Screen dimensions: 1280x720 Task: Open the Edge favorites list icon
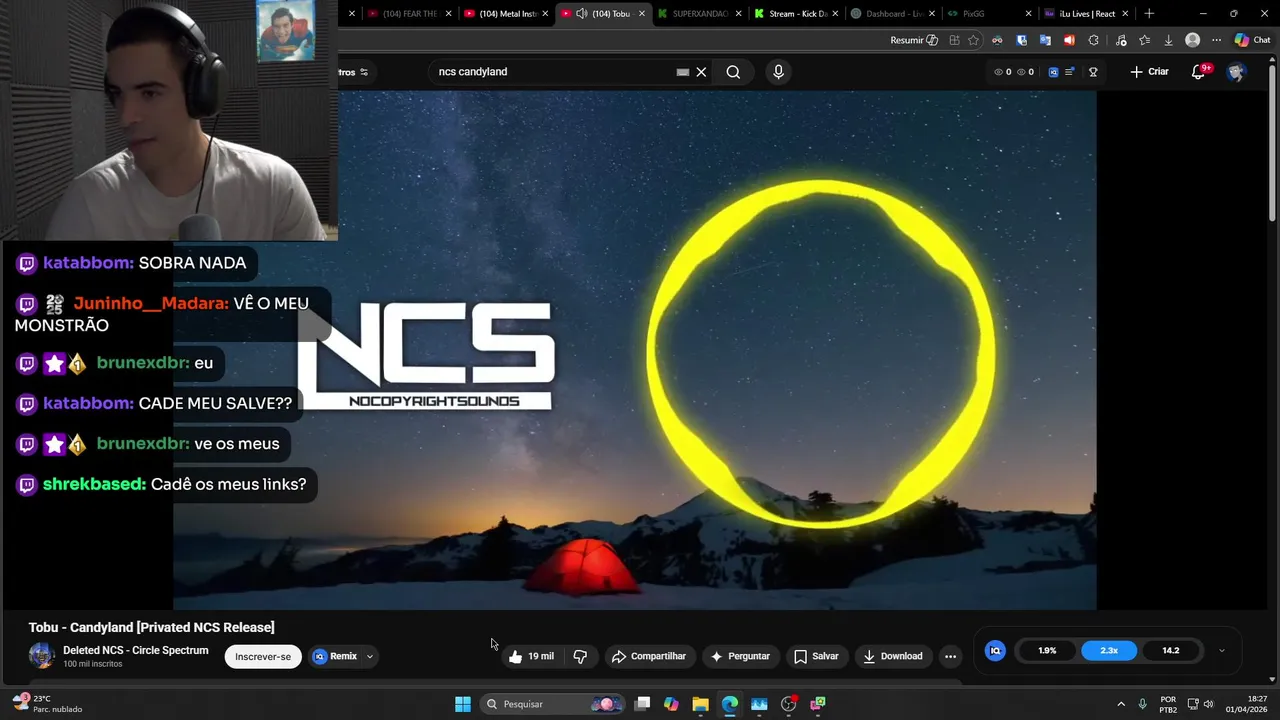tap(1144, 40)
